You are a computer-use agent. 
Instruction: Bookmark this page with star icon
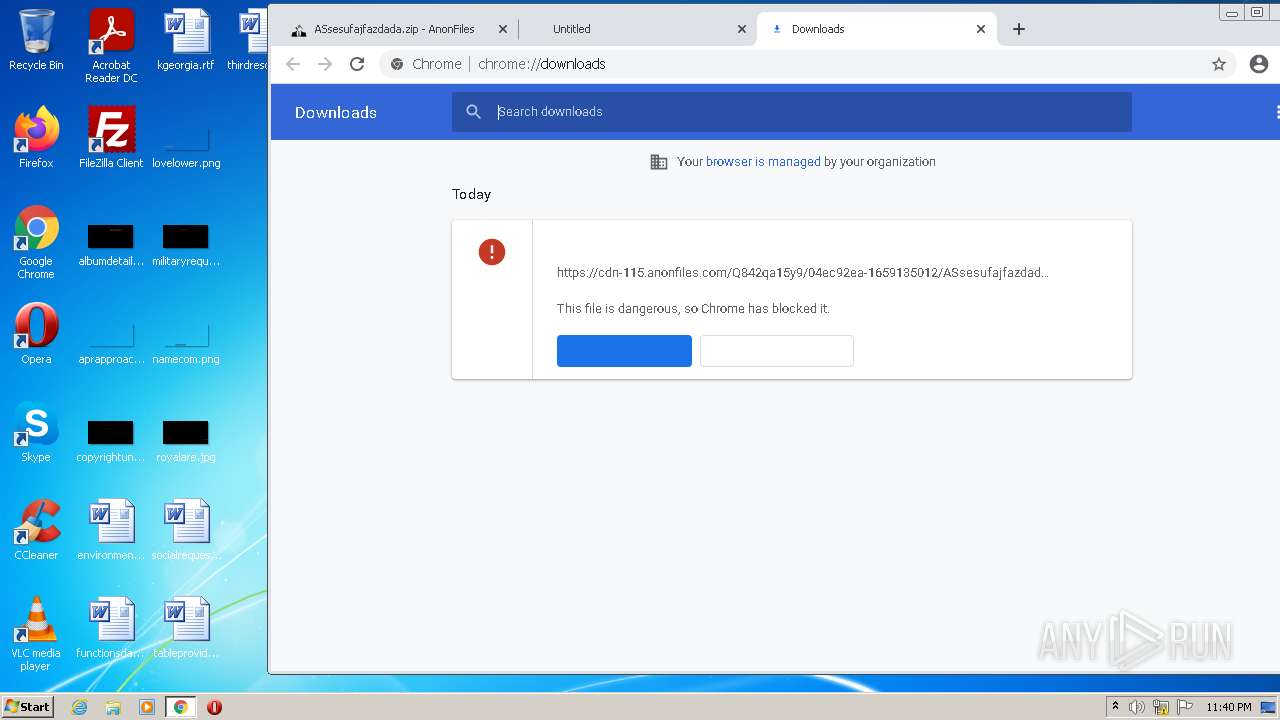[1219, 64]
